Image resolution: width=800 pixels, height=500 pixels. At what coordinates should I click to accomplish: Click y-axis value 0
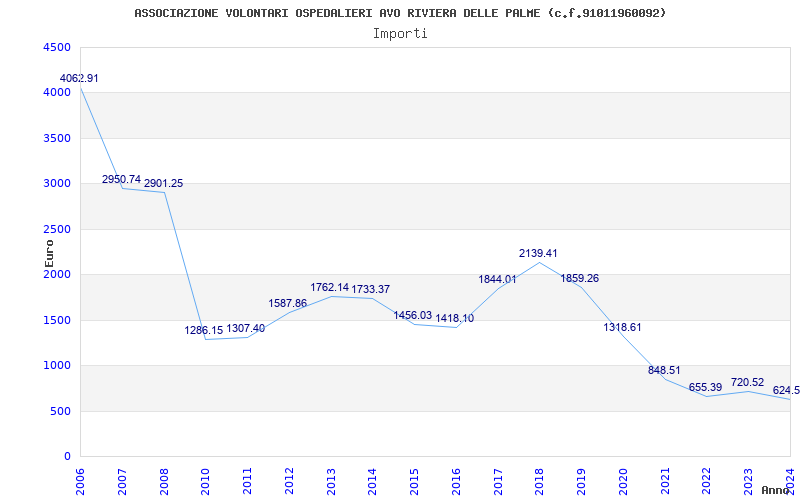coord(67,457)
